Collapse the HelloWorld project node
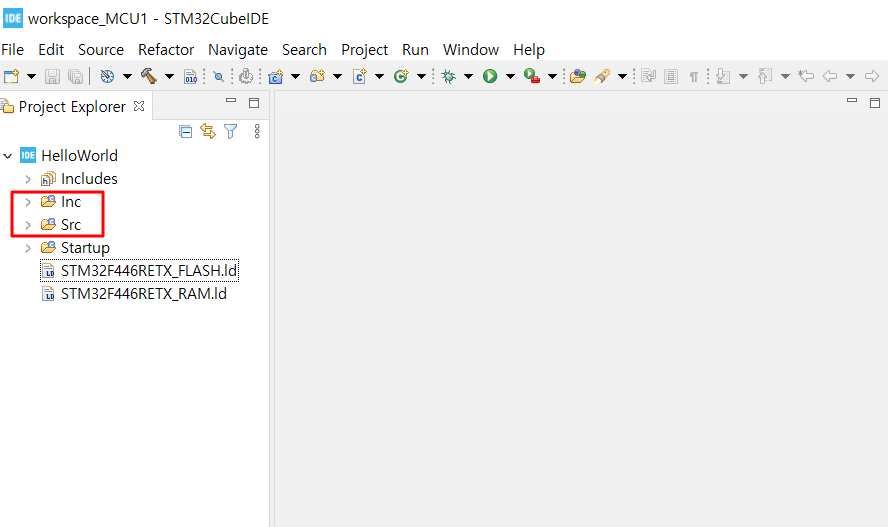888x527 pixels. click(x=8, y=156)
